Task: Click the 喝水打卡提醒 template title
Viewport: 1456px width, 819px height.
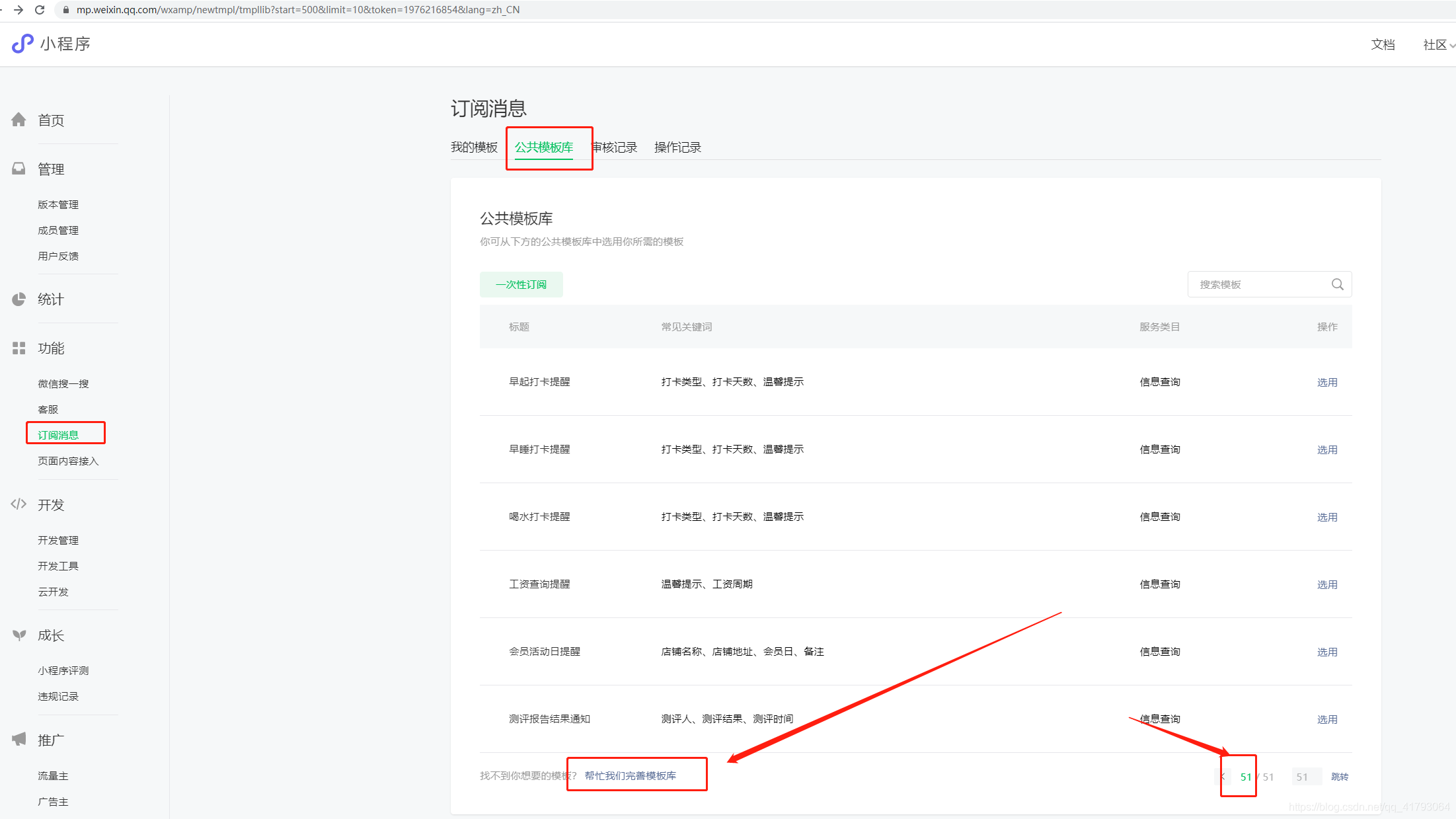Action: click(x=539, y=516)
